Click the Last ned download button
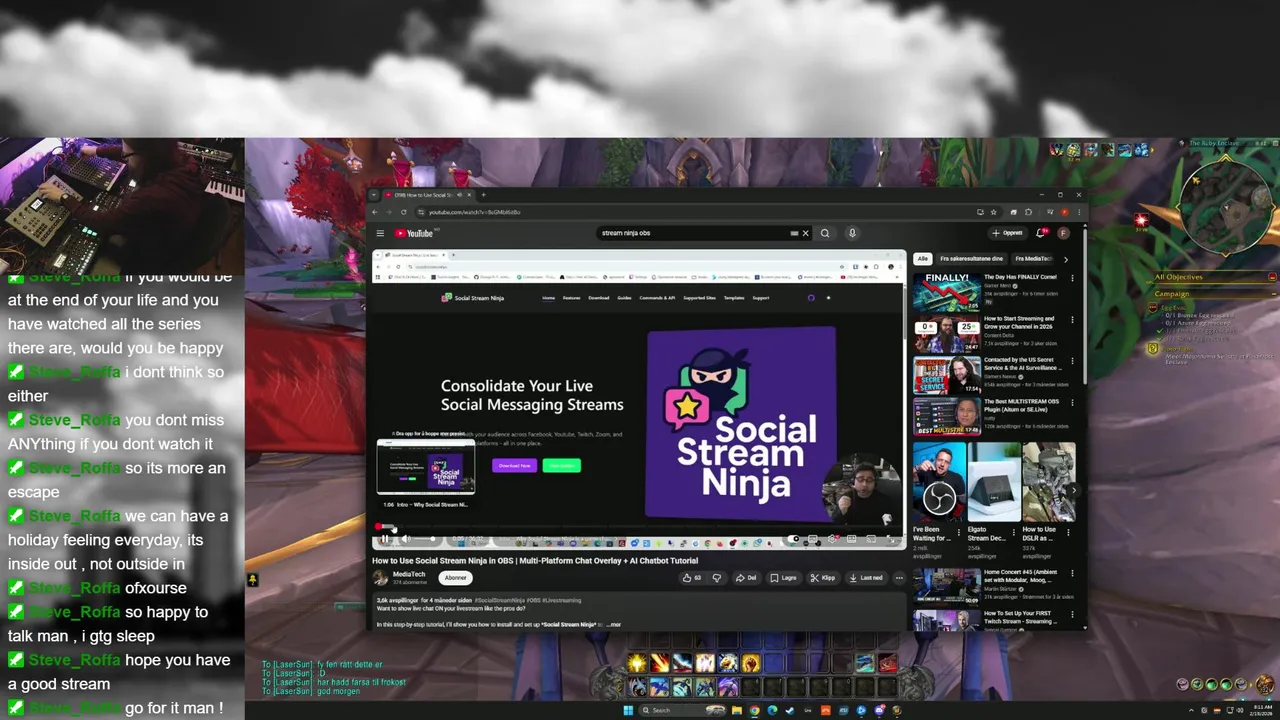 tap(866, 578)
